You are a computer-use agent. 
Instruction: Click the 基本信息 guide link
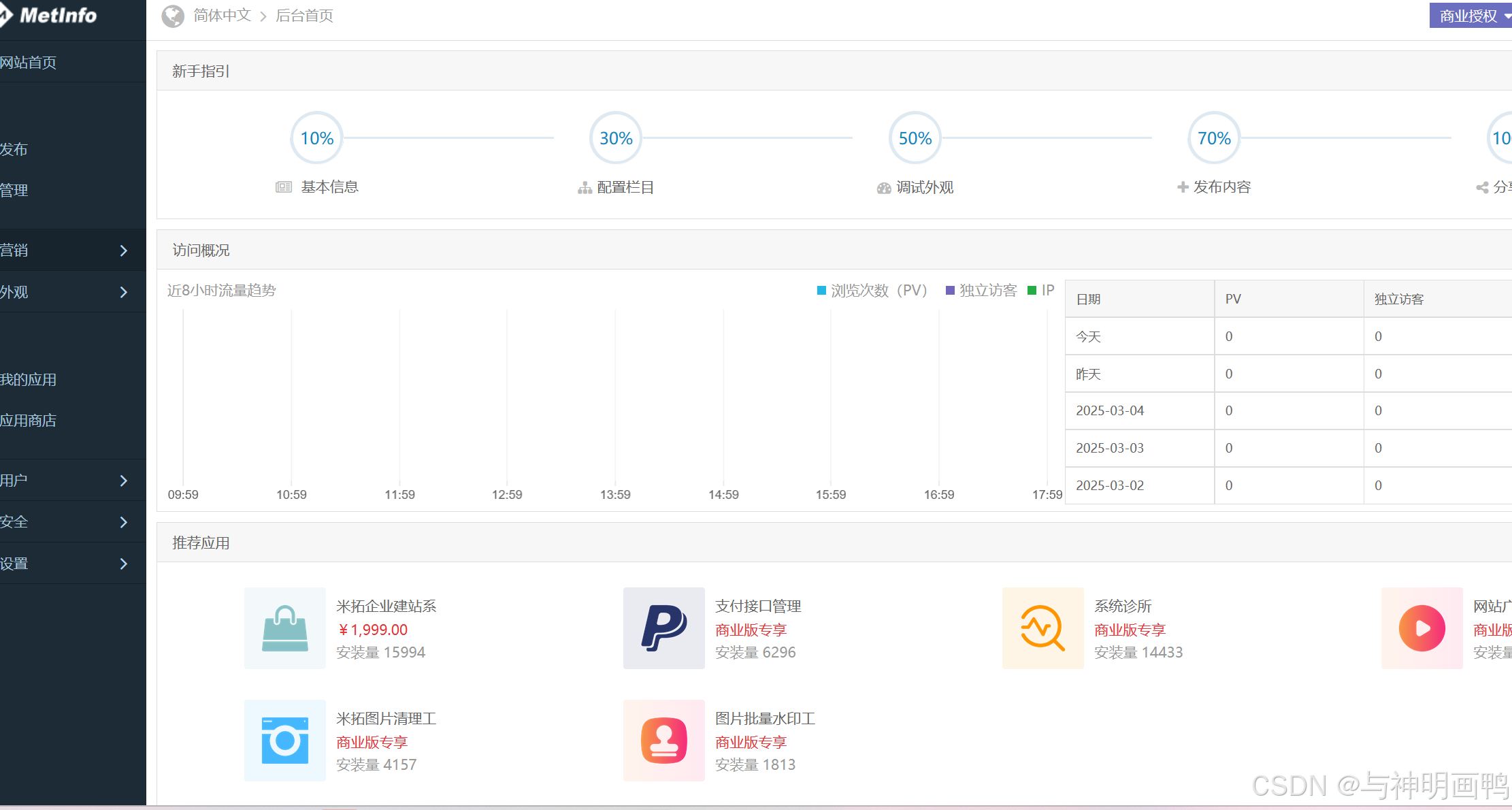pyautogui.click(x=329, y=187)
